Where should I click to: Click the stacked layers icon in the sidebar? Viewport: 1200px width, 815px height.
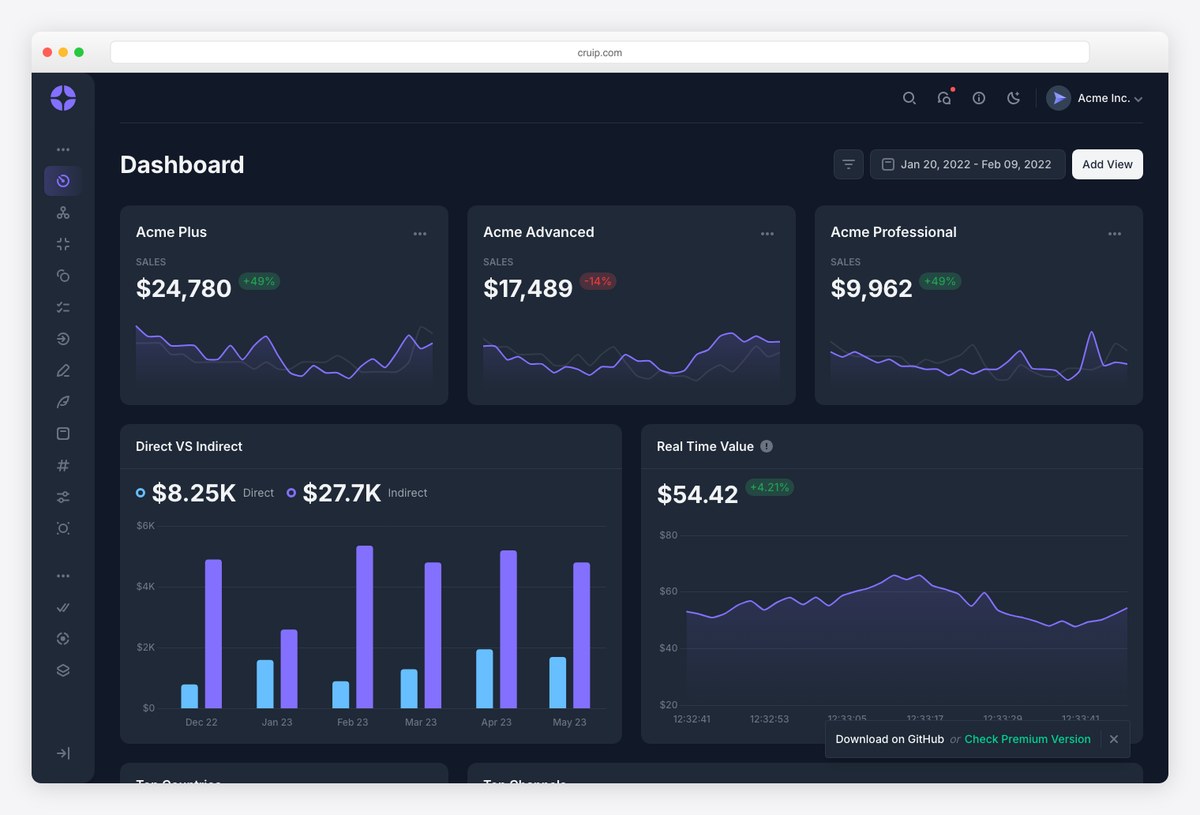click(x=63, y=671)
